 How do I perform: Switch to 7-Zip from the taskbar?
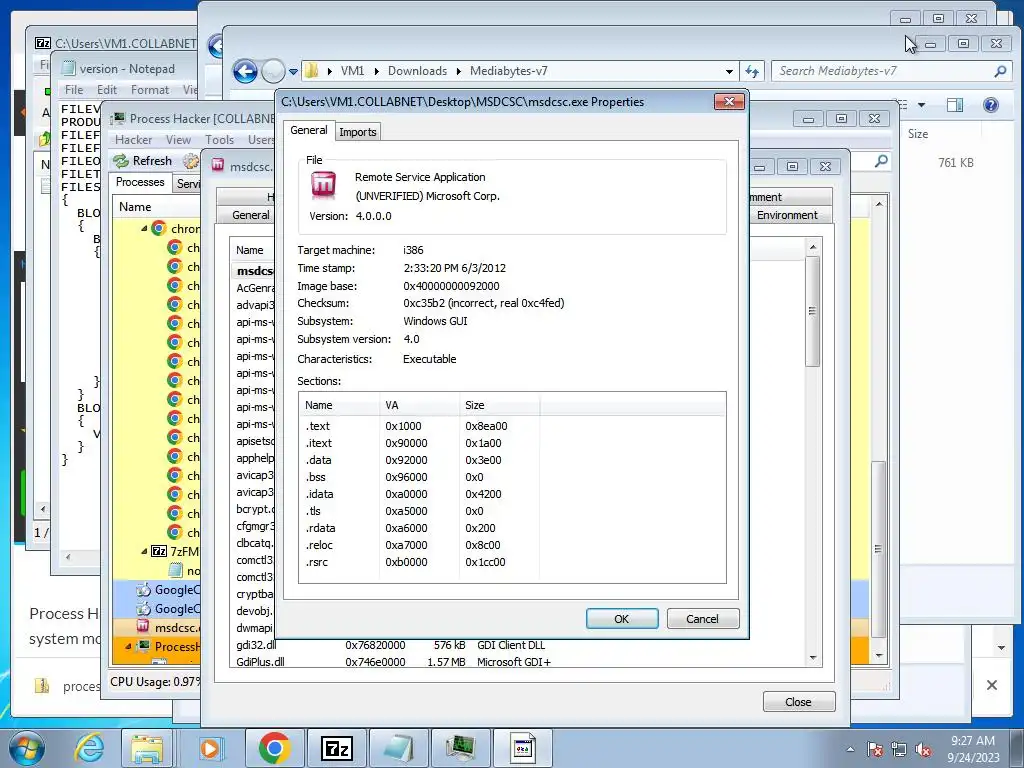pos(337,748)
